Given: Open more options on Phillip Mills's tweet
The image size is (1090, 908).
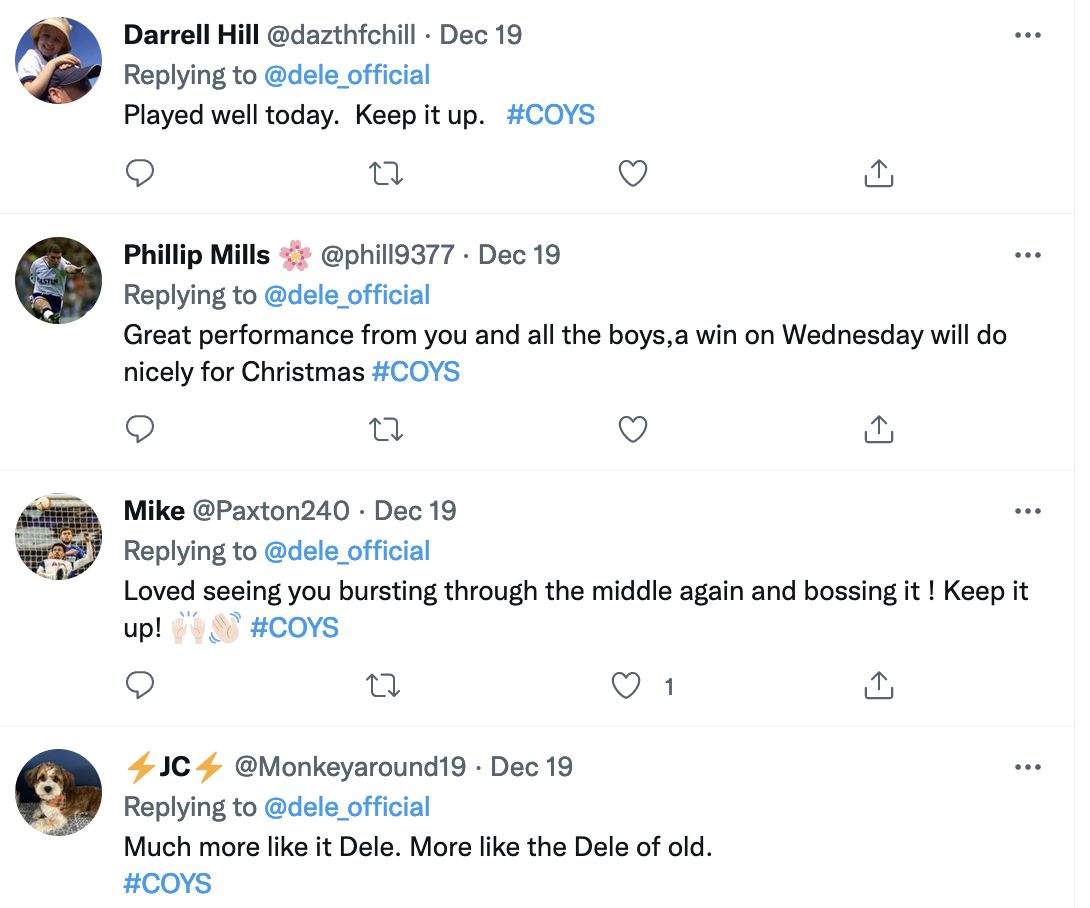Looking at the screenshot, I should (1027, 255).
